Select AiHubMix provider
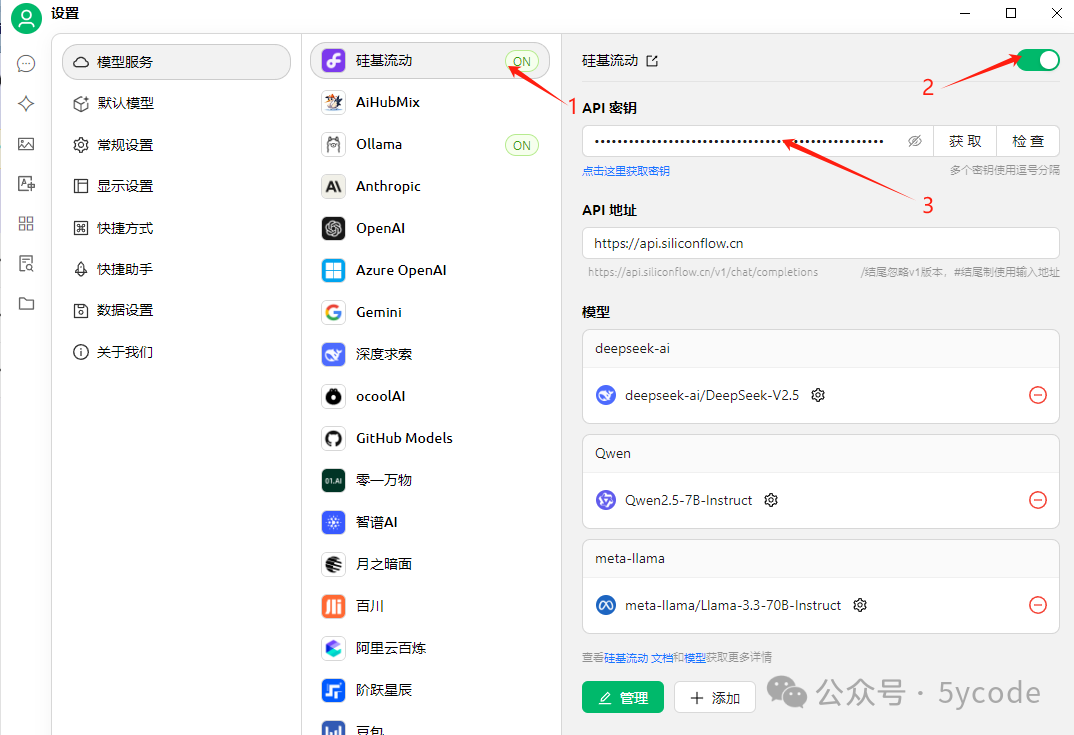Image resolution: width=1074 pixels, height=735 pixels. click(x=429, y=102)
